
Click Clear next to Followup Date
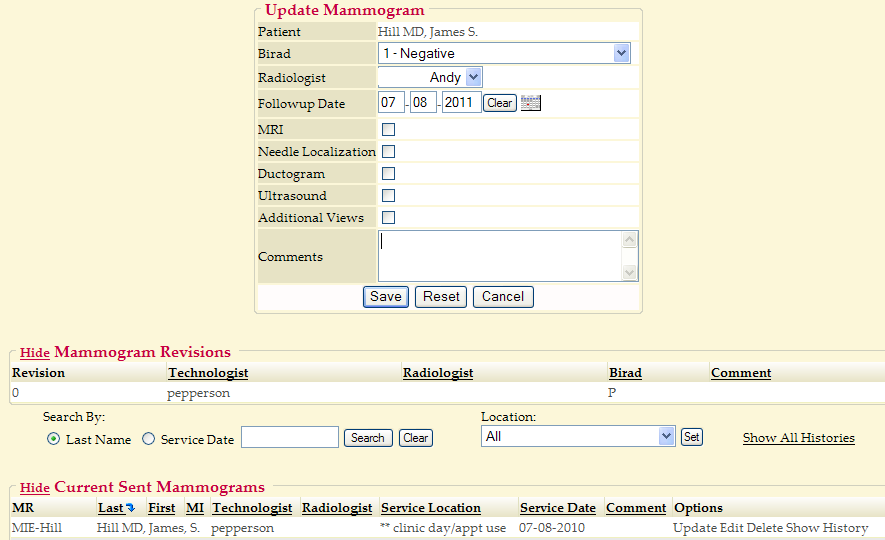click(x=499, y=103)
